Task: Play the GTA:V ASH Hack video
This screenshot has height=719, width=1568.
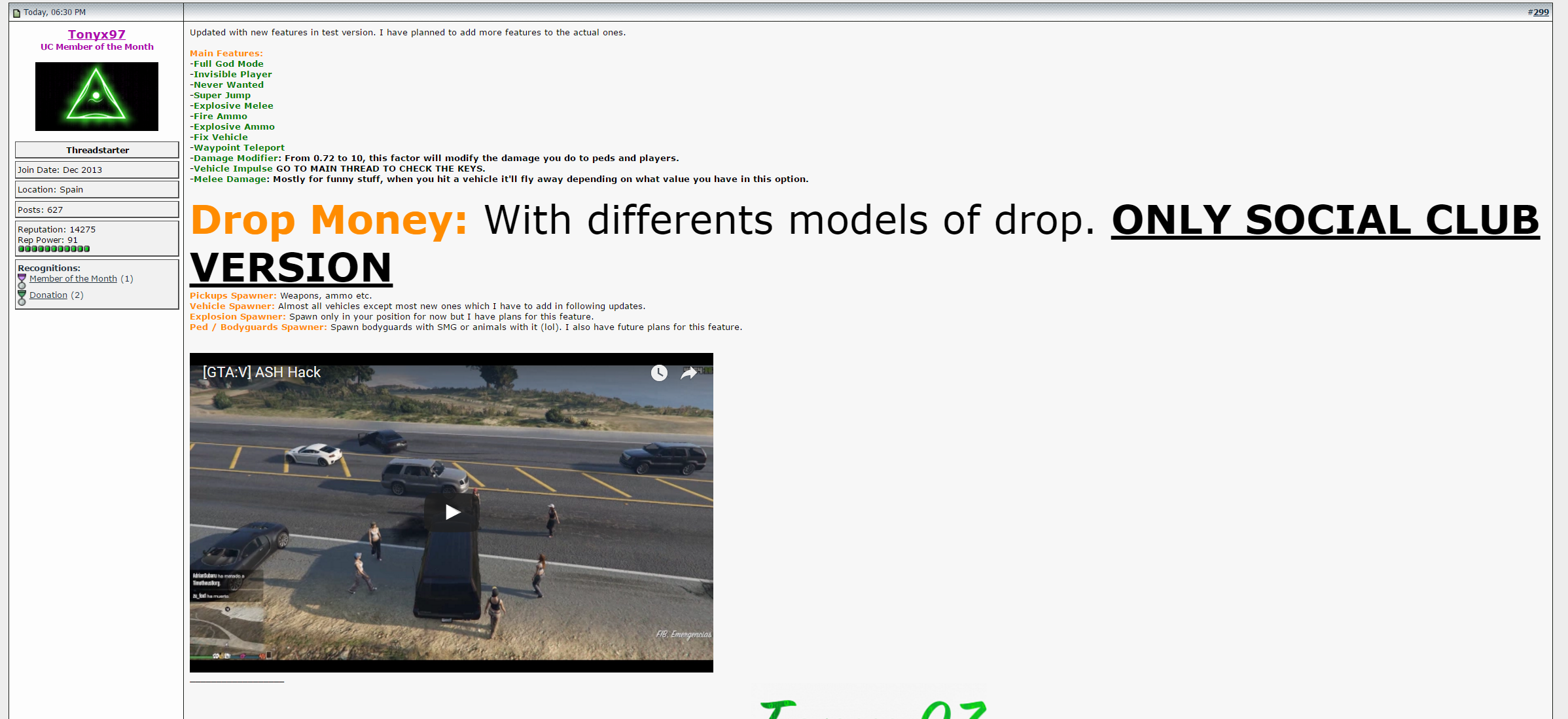Action: 452,512
